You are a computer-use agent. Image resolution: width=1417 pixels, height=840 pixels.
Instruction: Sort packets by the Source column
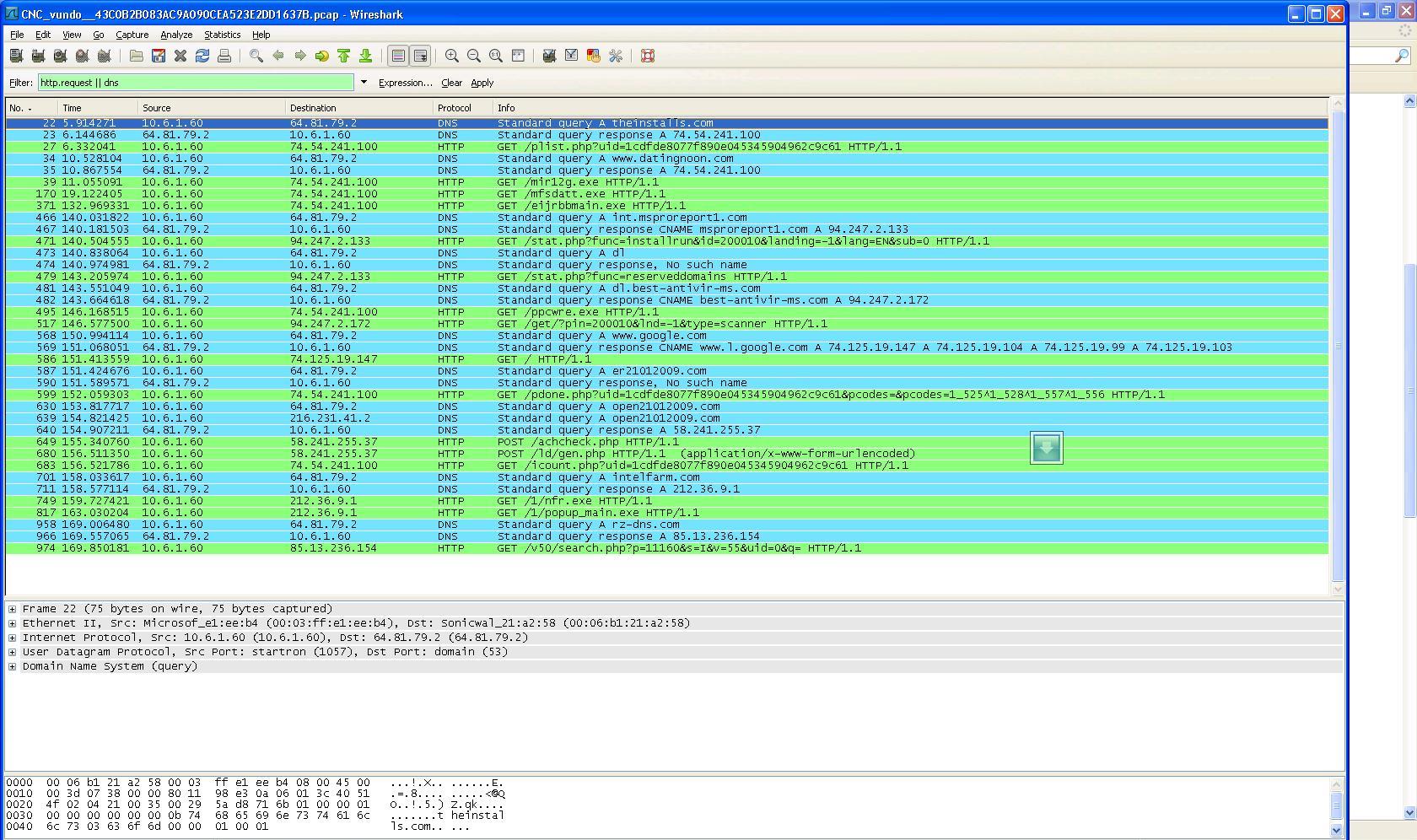[x=212, y=108]
